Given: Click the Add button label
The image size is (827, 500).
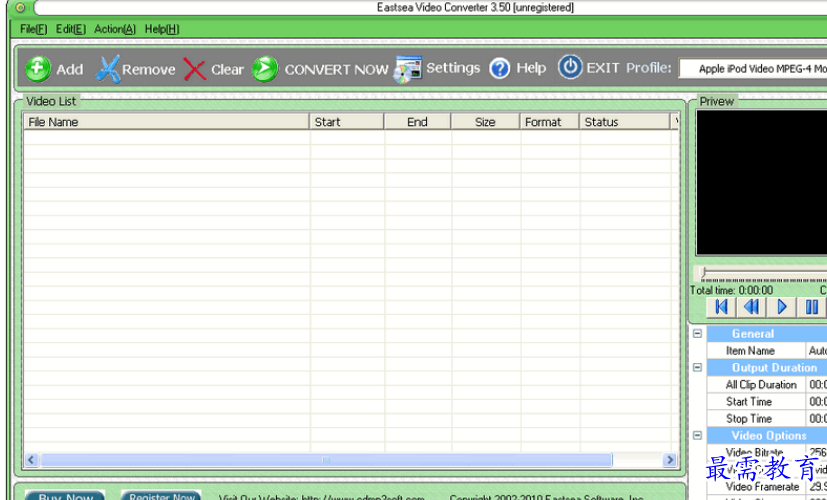Looking at the screenshot, I should tap(70, 70).
